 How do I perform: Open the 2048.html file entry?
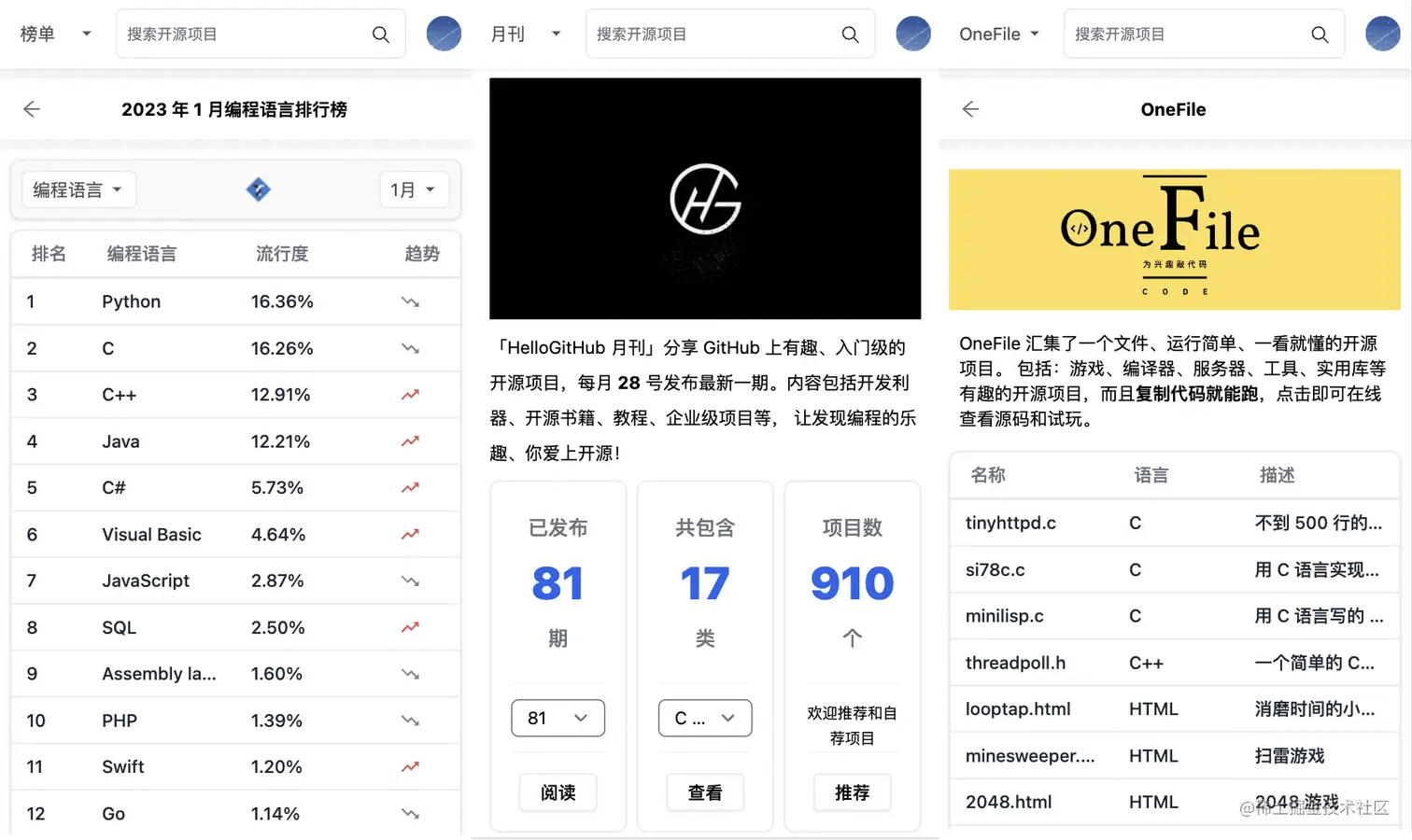coord(1009,802)
